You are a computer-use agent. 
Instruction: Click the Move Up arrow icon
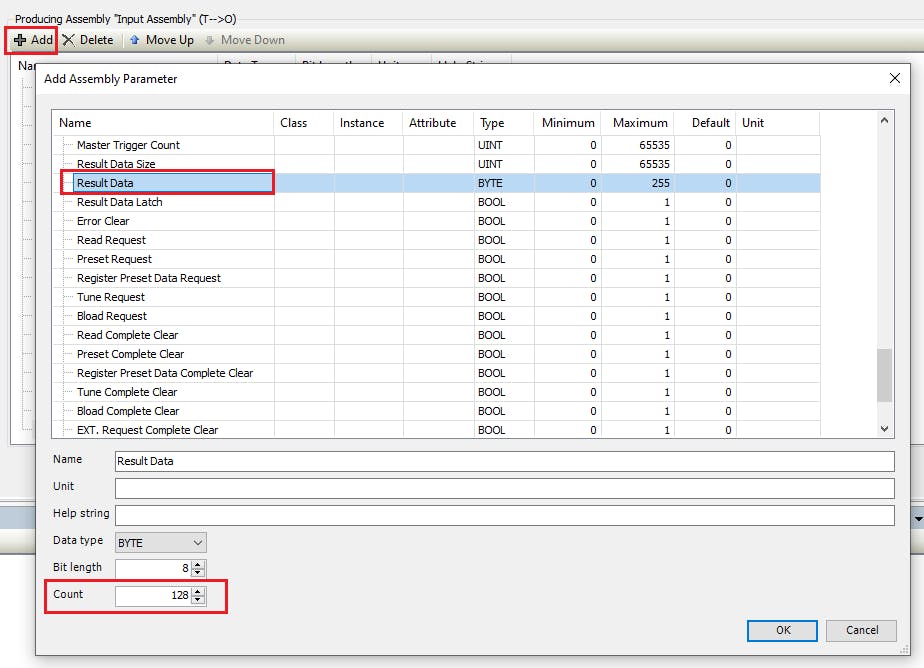pyautogui.click(x=135, y=40)
